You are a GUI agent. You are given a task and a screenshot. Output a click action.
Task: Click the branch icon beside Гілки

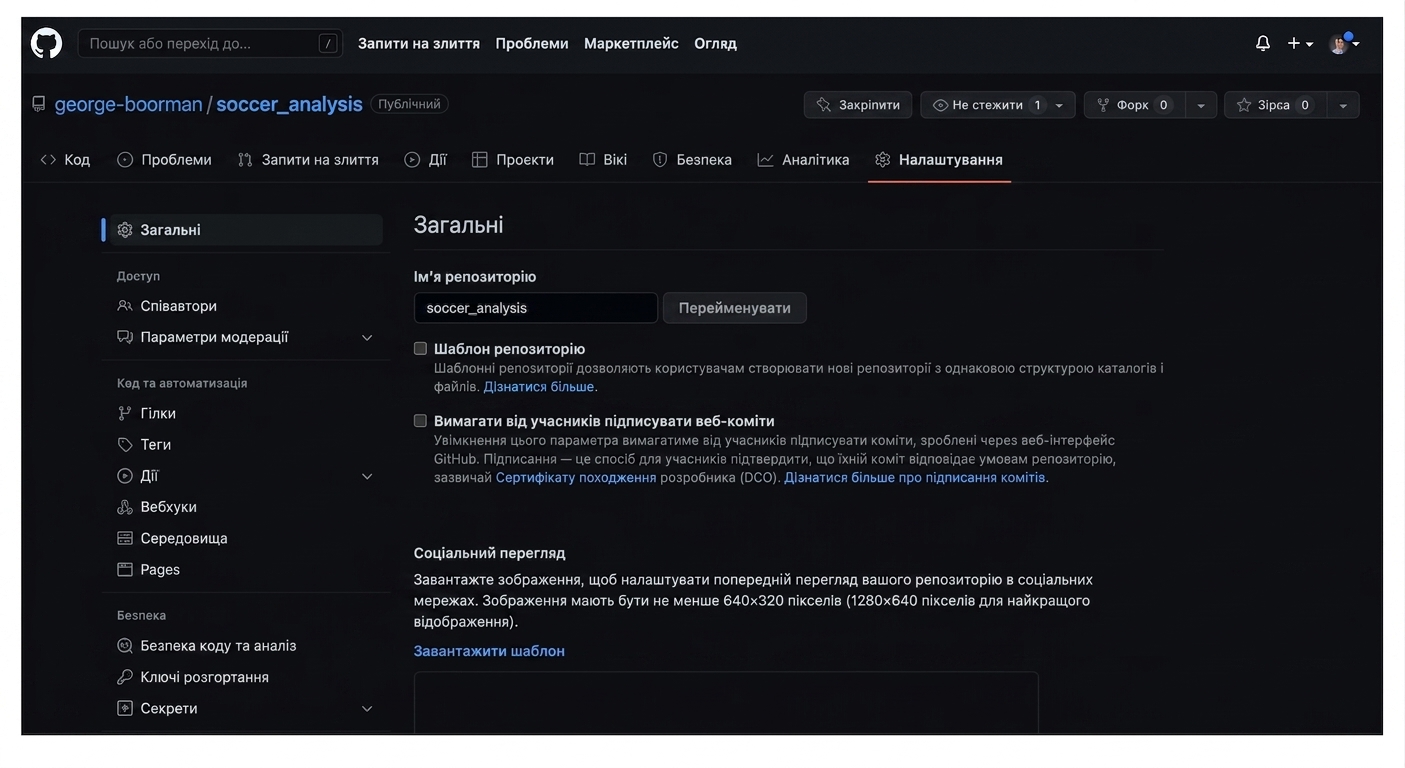tap(125, 413)
